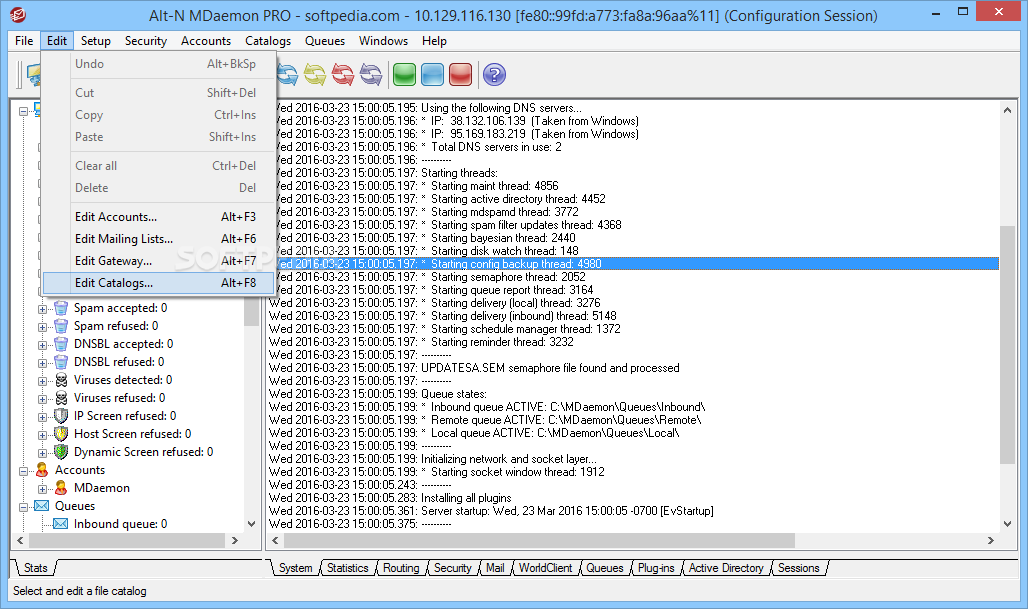This screenshot has height=609, width=1028.
Task: Open the Catalogs menu
Action: coord(268,41)
